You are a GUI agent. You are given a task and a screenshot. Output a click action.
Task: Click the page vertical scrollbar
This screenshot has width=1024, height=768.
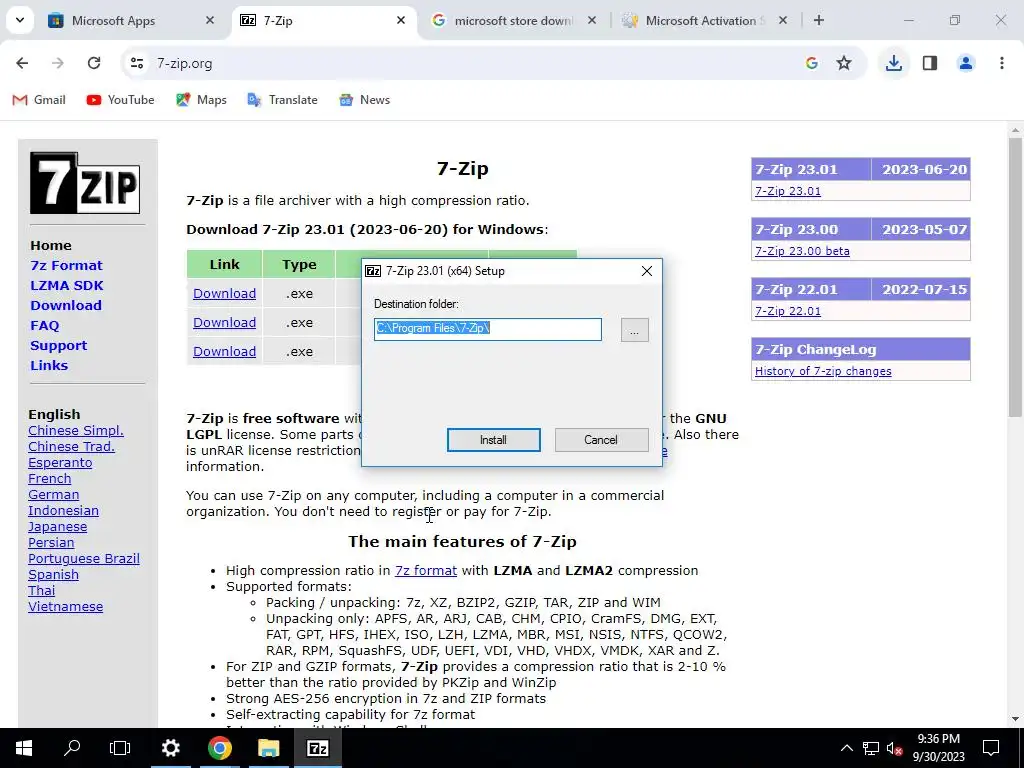[x=1015, y=278]
